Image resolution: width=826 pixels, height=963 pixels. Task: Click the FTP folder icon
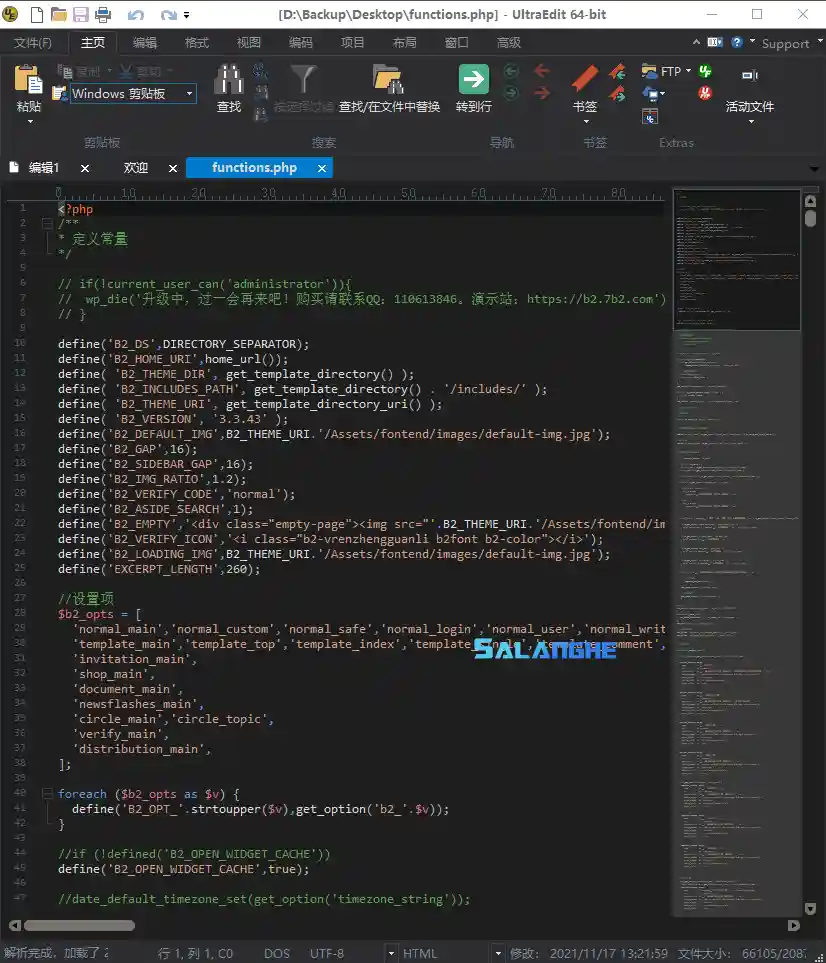649,71
